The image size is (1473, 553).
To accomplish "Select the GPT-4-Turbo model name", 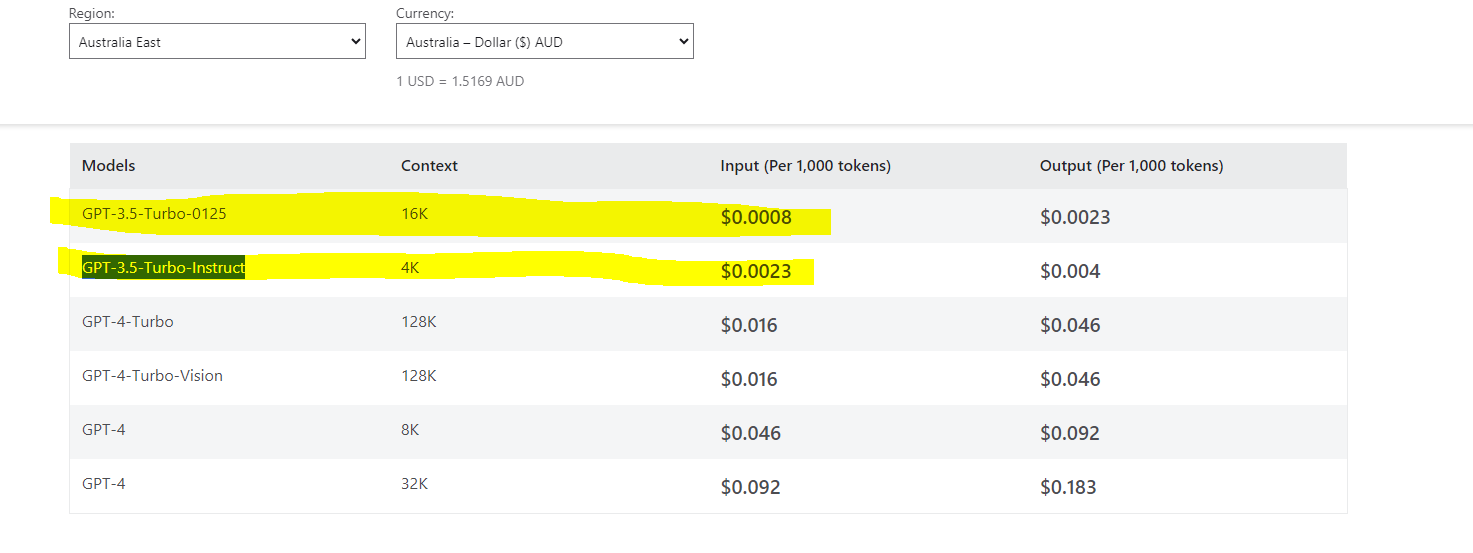I will tap(128, 322).
